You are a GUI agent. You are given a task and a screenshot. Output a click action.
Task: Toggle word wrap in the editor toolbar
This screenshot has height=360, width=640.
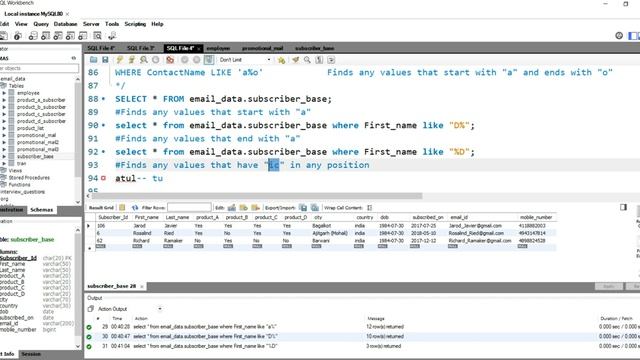pyautogui.click(x=331, y=60)
